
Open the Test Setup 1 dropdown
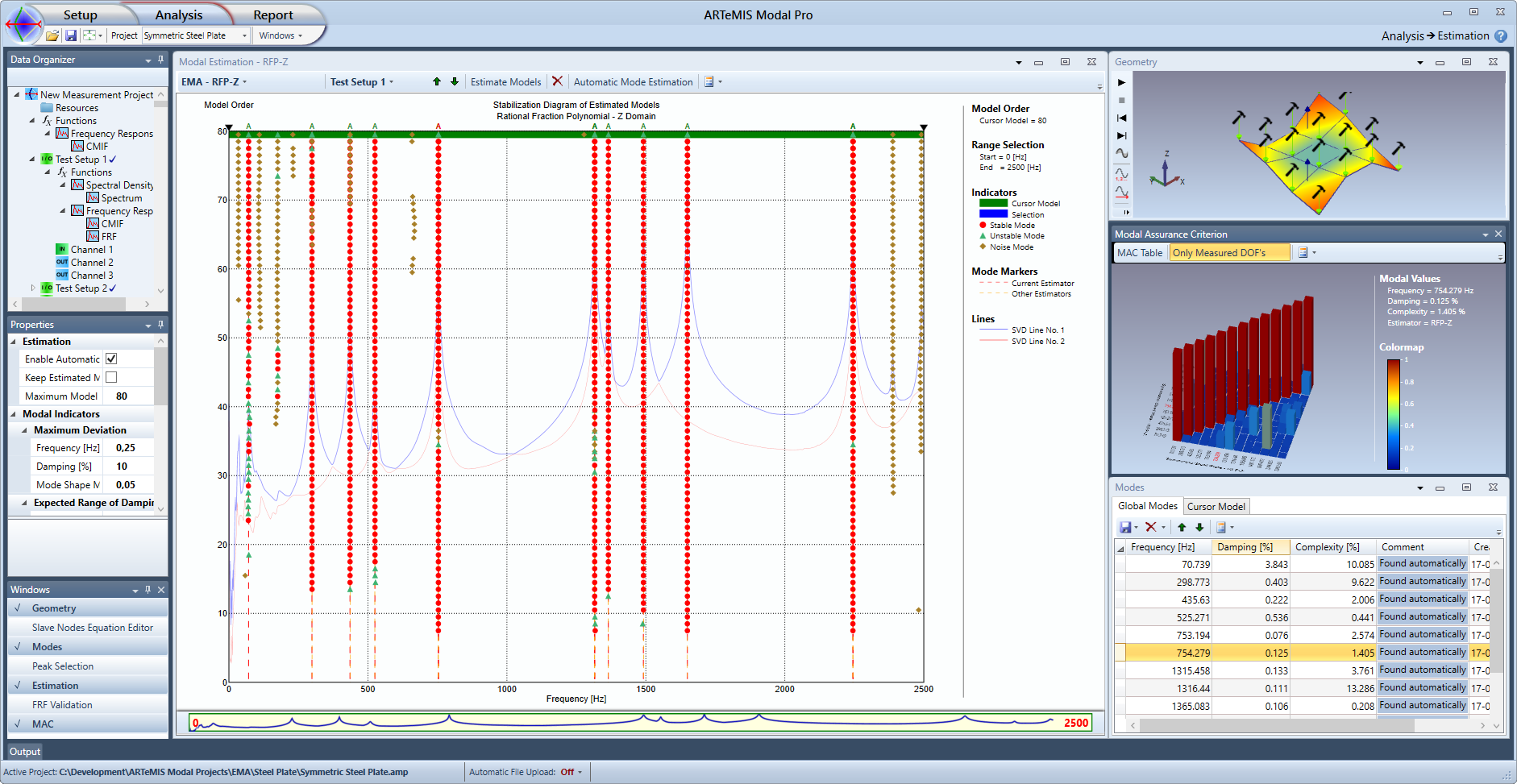point(361,81)
